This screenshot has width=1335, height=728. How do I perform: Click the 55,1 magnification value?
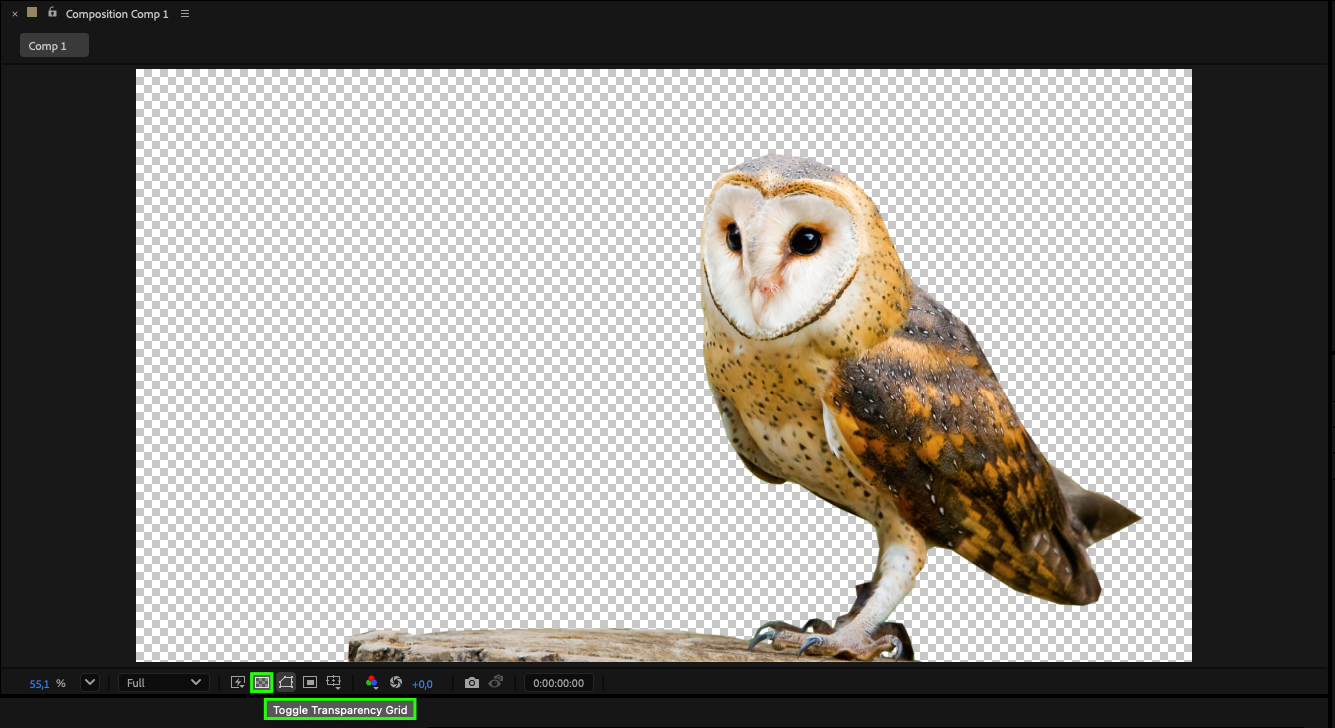pos(39,684)
